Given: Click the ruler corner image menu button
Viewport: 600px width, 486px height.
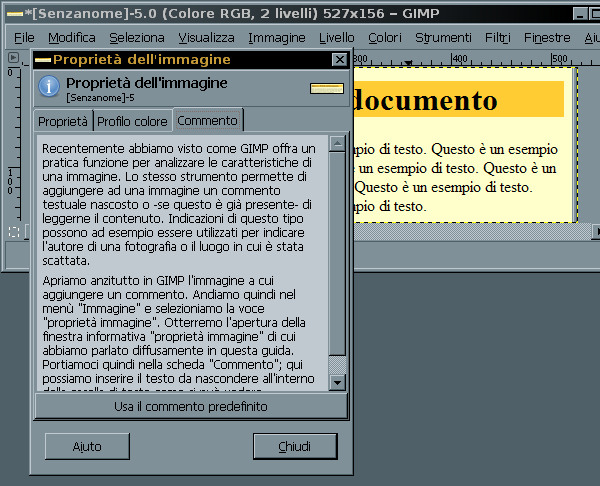Looking at the screenshot, I should (13, 58).
